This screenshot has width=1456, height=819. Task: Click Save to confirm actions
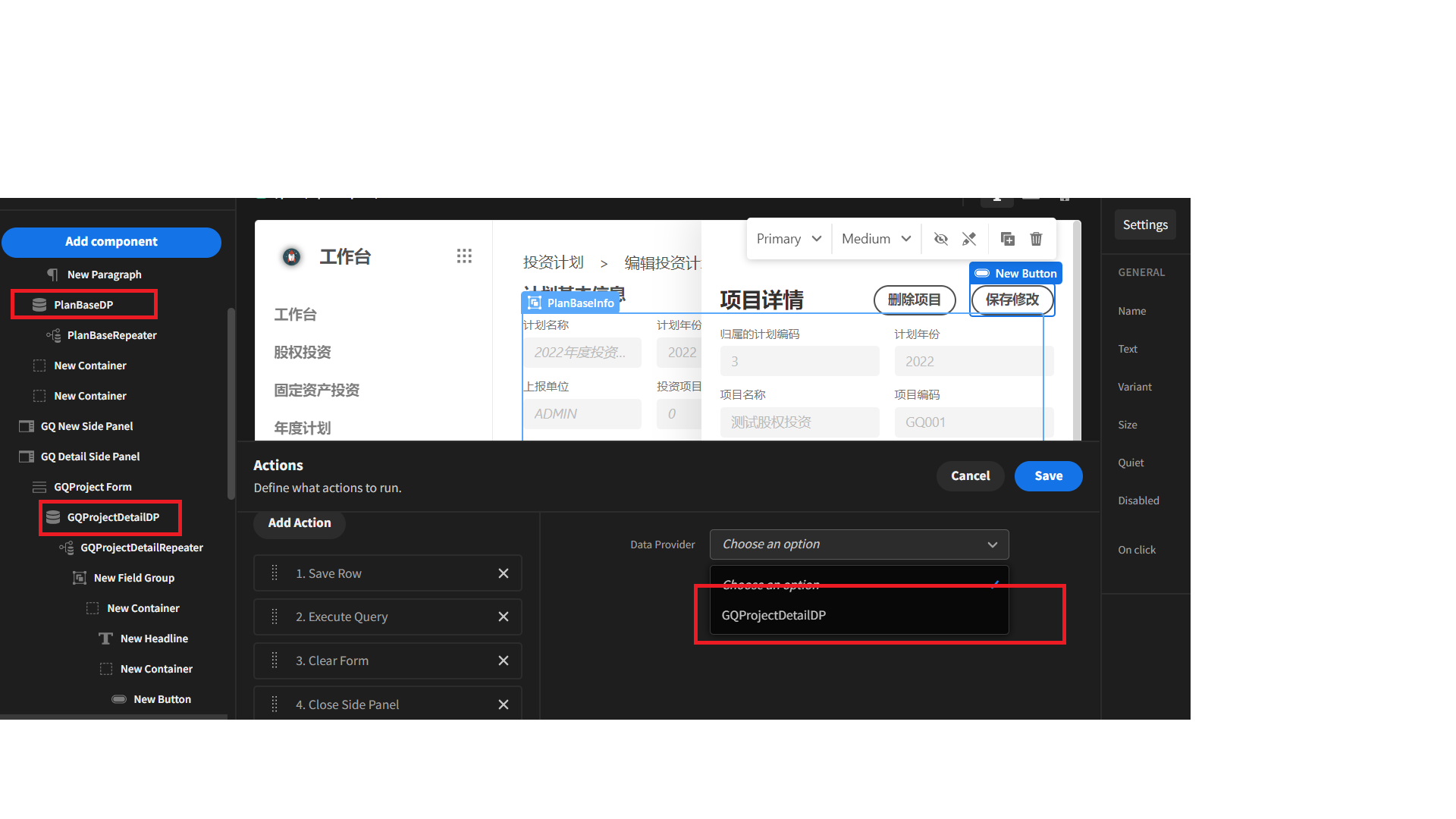pos(1048,475)
